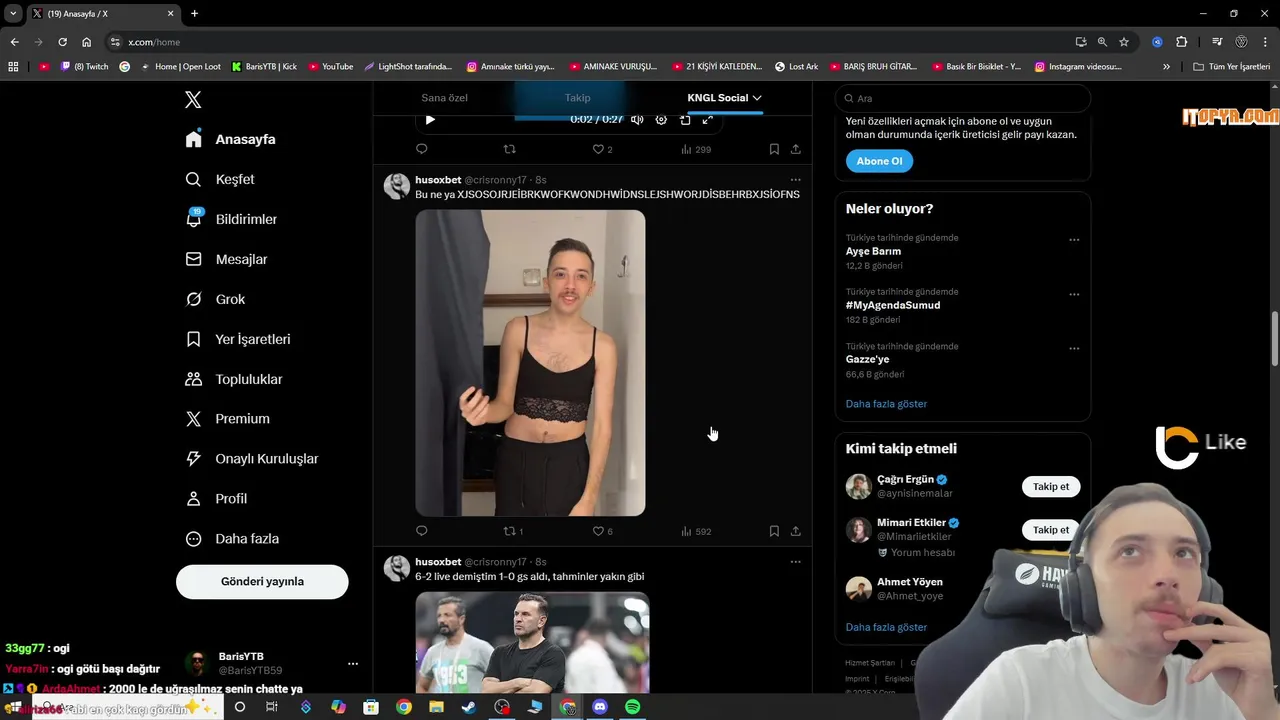This screenshot has width=1280, height=720.
Task: Open Mesajlar from sidebar
Action: pos(227,259)
